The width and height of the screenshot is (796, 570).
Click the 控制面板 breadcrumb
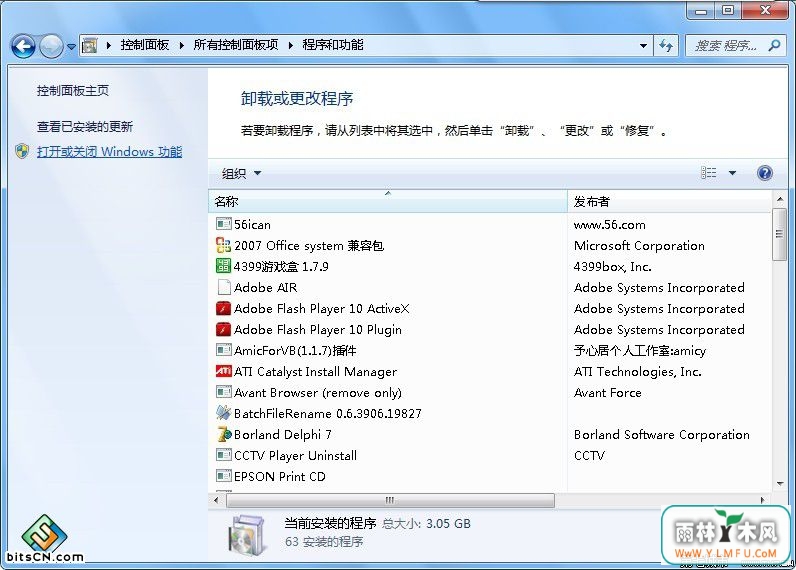coord(145,45)
